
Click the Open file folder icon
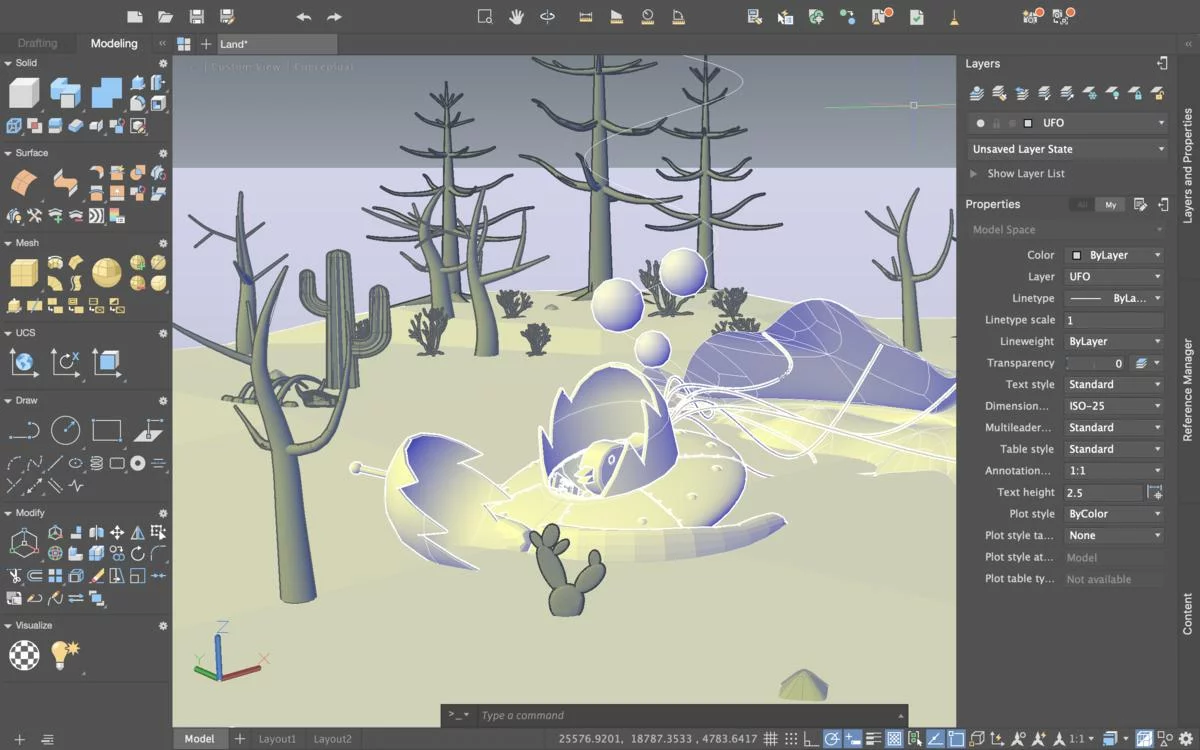point(166,16)
